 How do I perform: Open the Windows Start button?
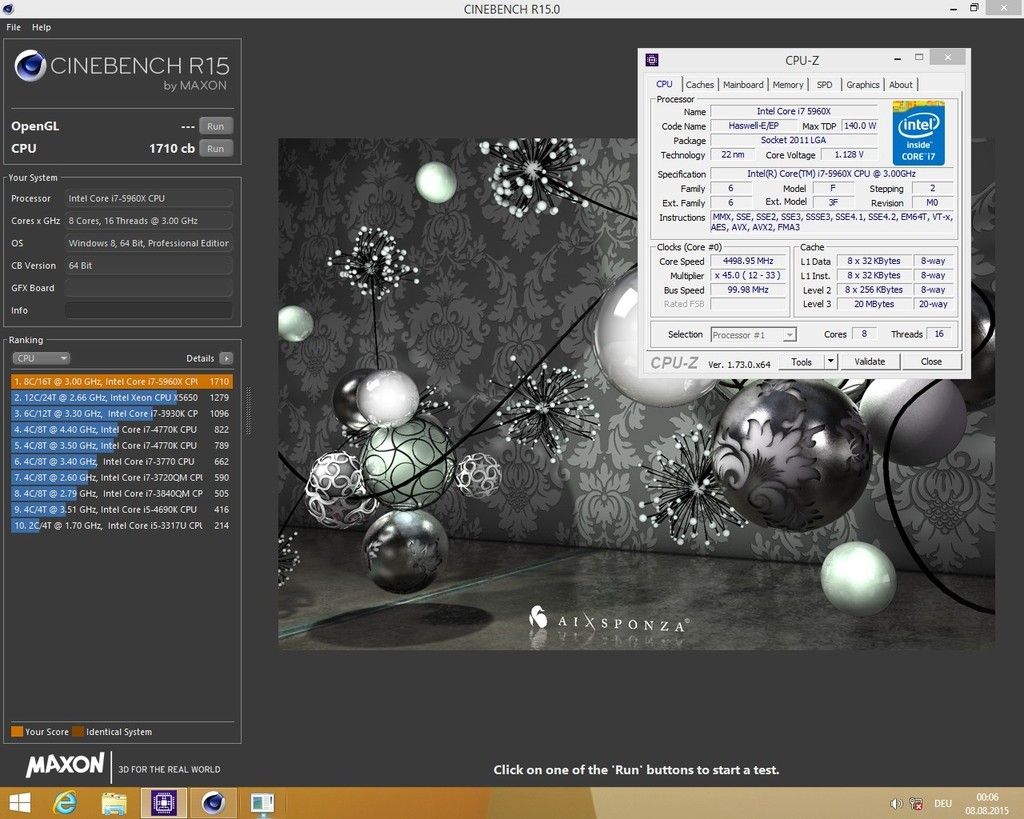coord(20,803)
